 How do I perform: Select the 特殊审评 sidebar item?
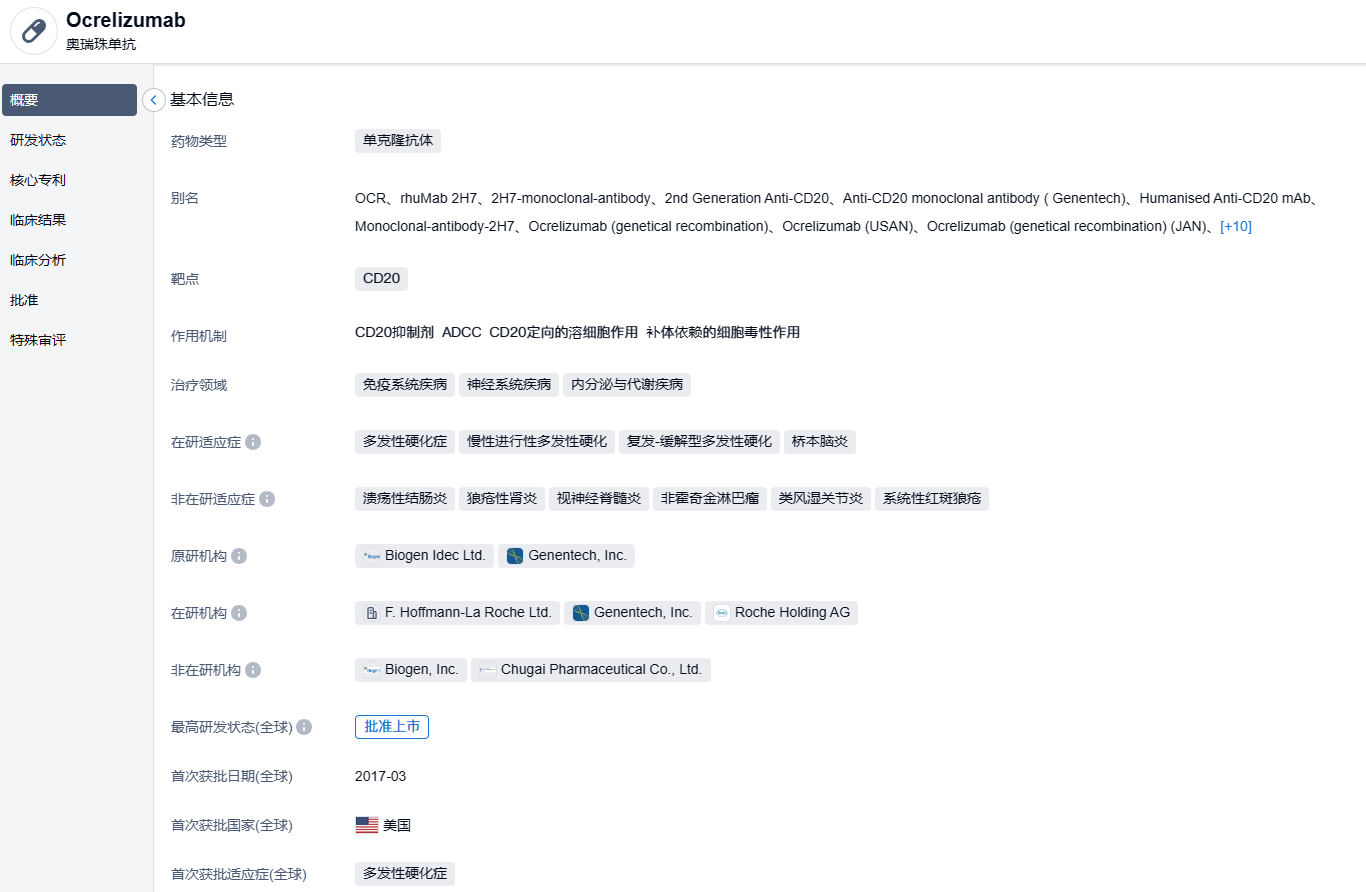point(38,340)
